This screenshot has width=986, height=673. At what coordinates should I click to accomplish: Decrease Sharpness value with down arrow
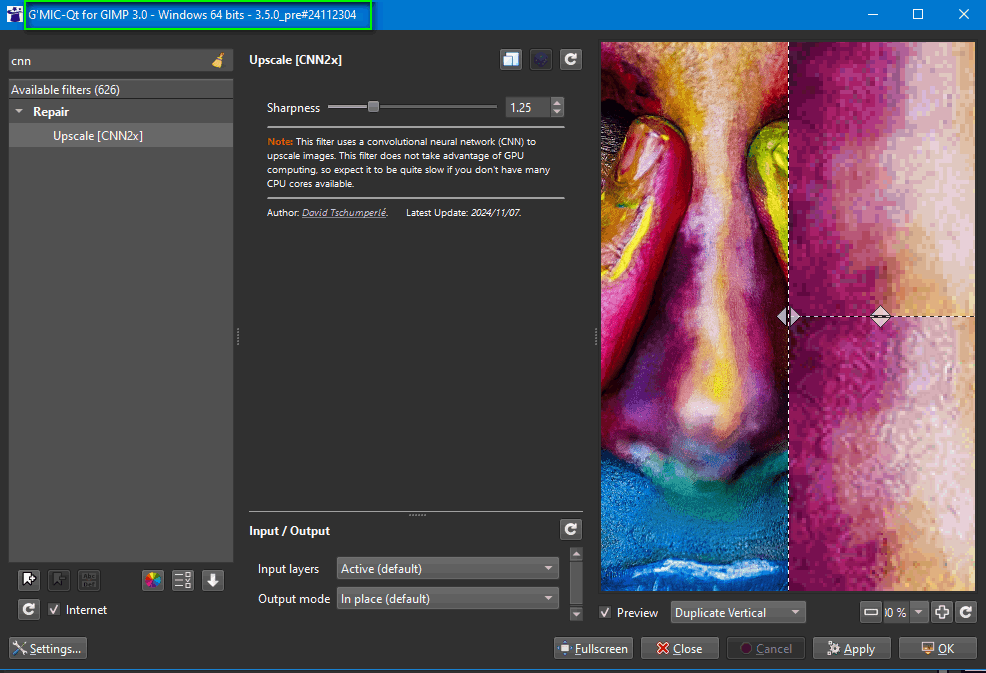(x=557, y=112)
